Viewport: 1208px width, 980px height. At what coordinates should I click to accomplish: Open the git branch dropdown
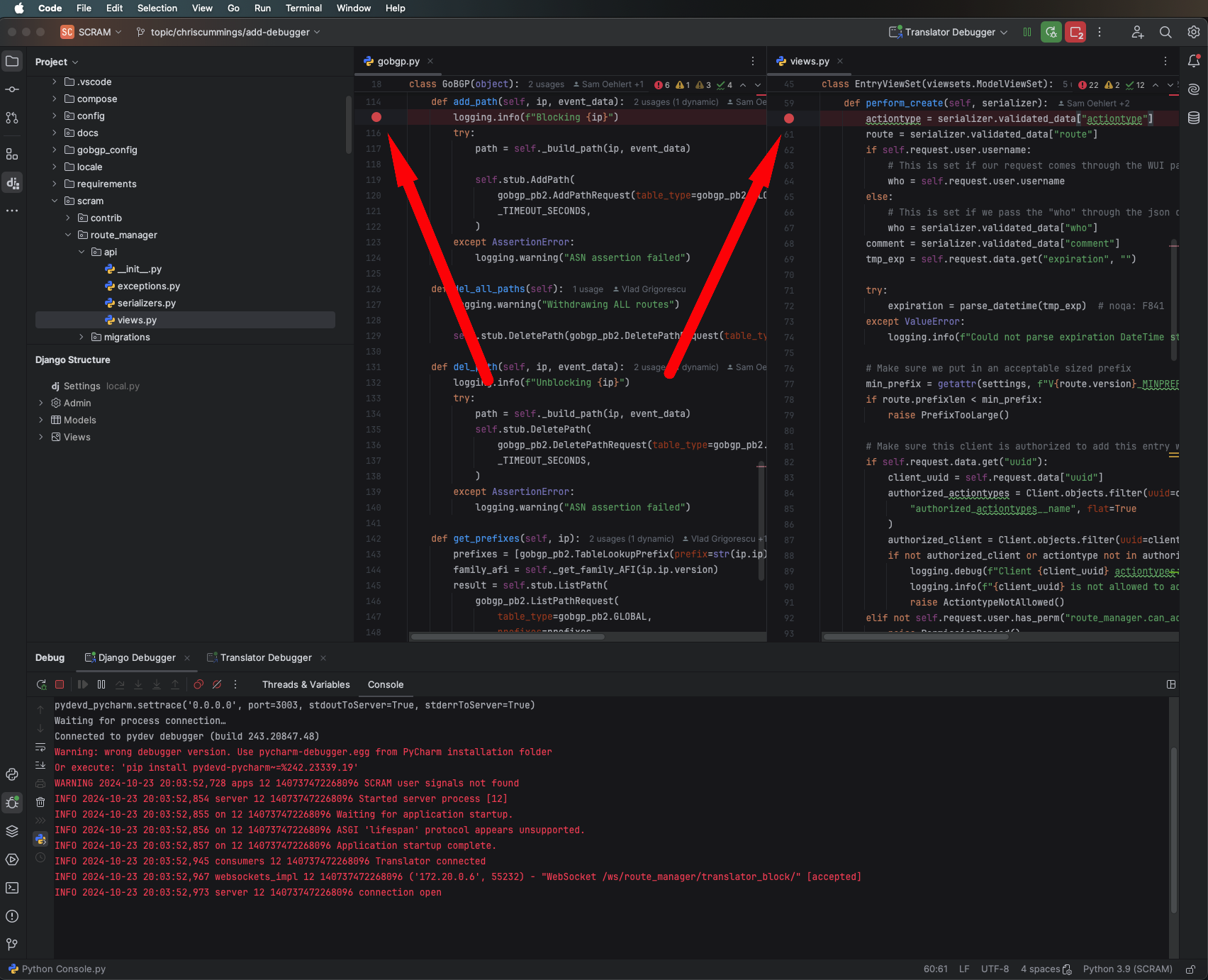(x=228, y=32)
